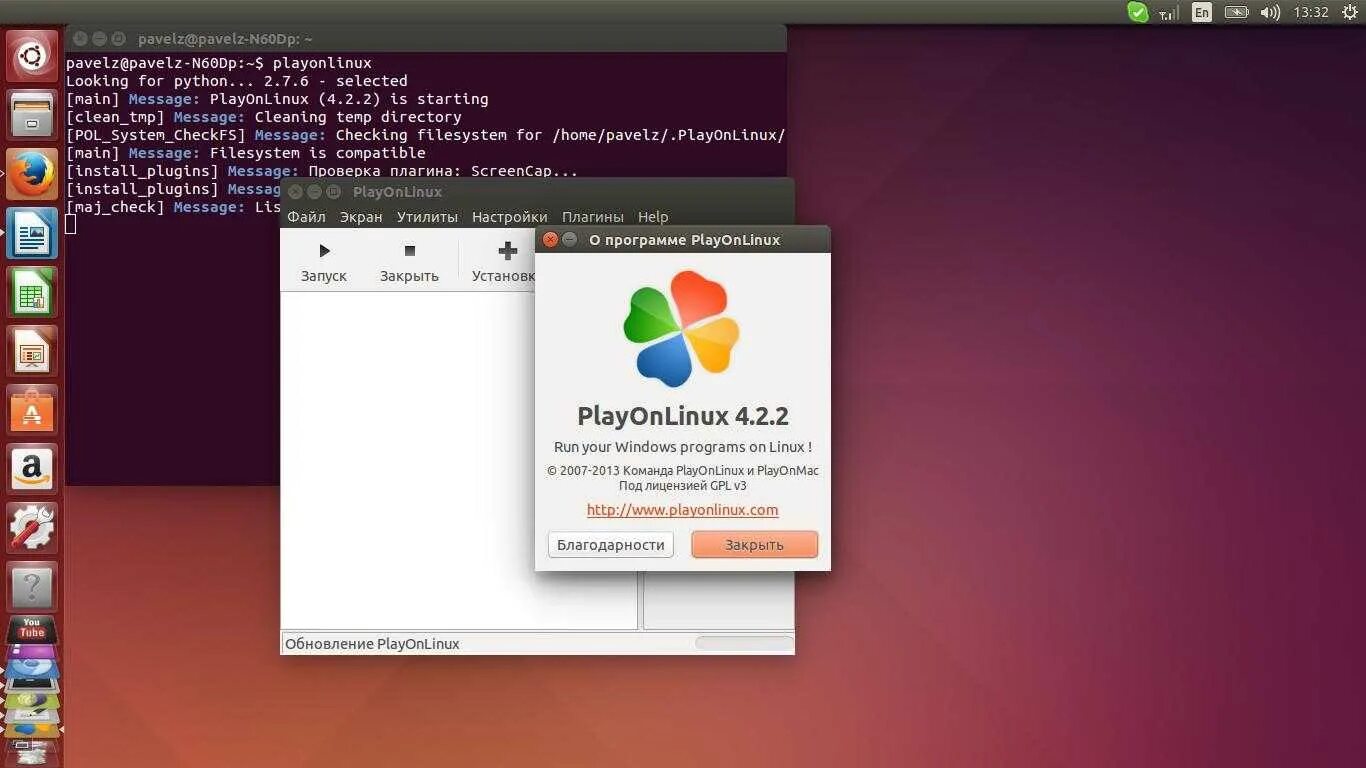1366x768 pixels.
Task: Open the Файл menu in PlayOnLinux
Action: click(306, 217)
